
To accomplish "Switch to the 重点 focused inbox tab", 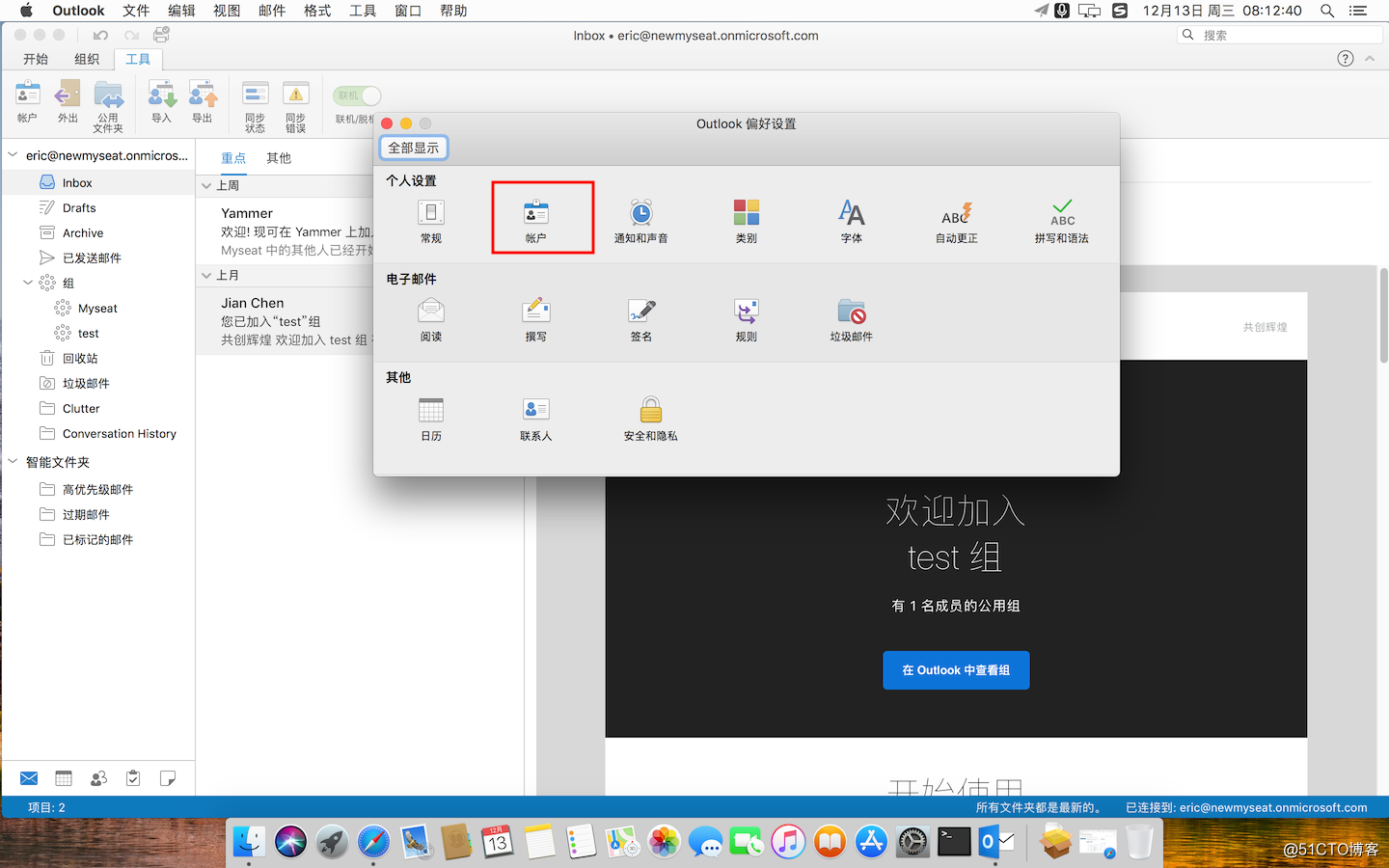I will pos(233,158).
